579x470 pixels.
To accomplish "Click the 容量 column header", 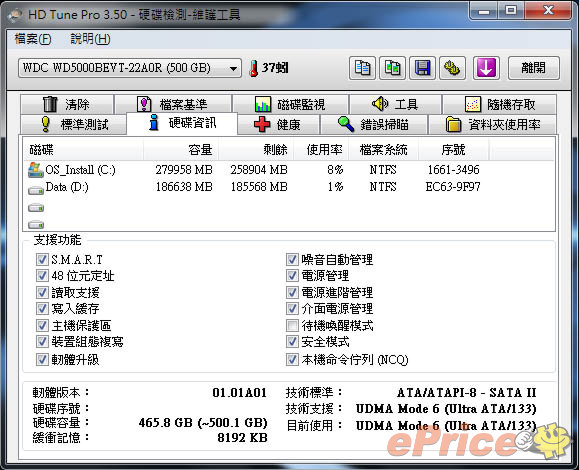I will pyautogui.click(x=181, y=150).
